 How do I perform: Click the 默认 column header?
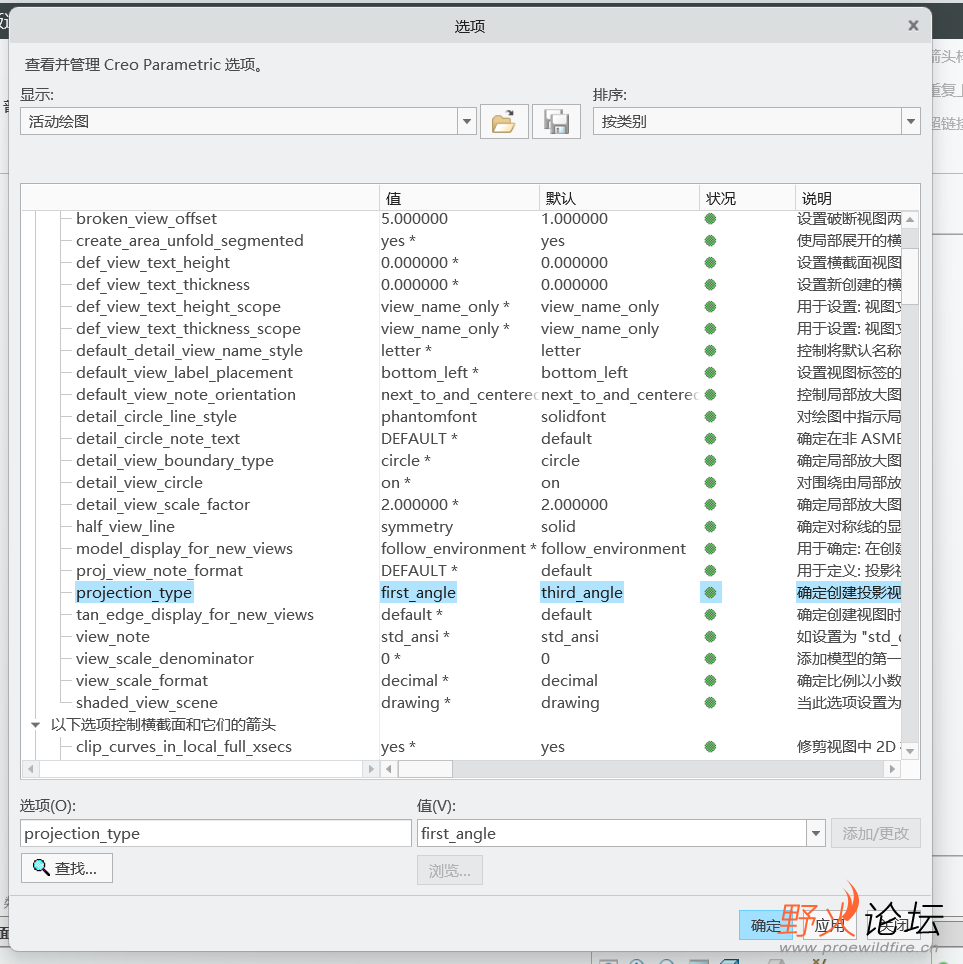point(619,199)
